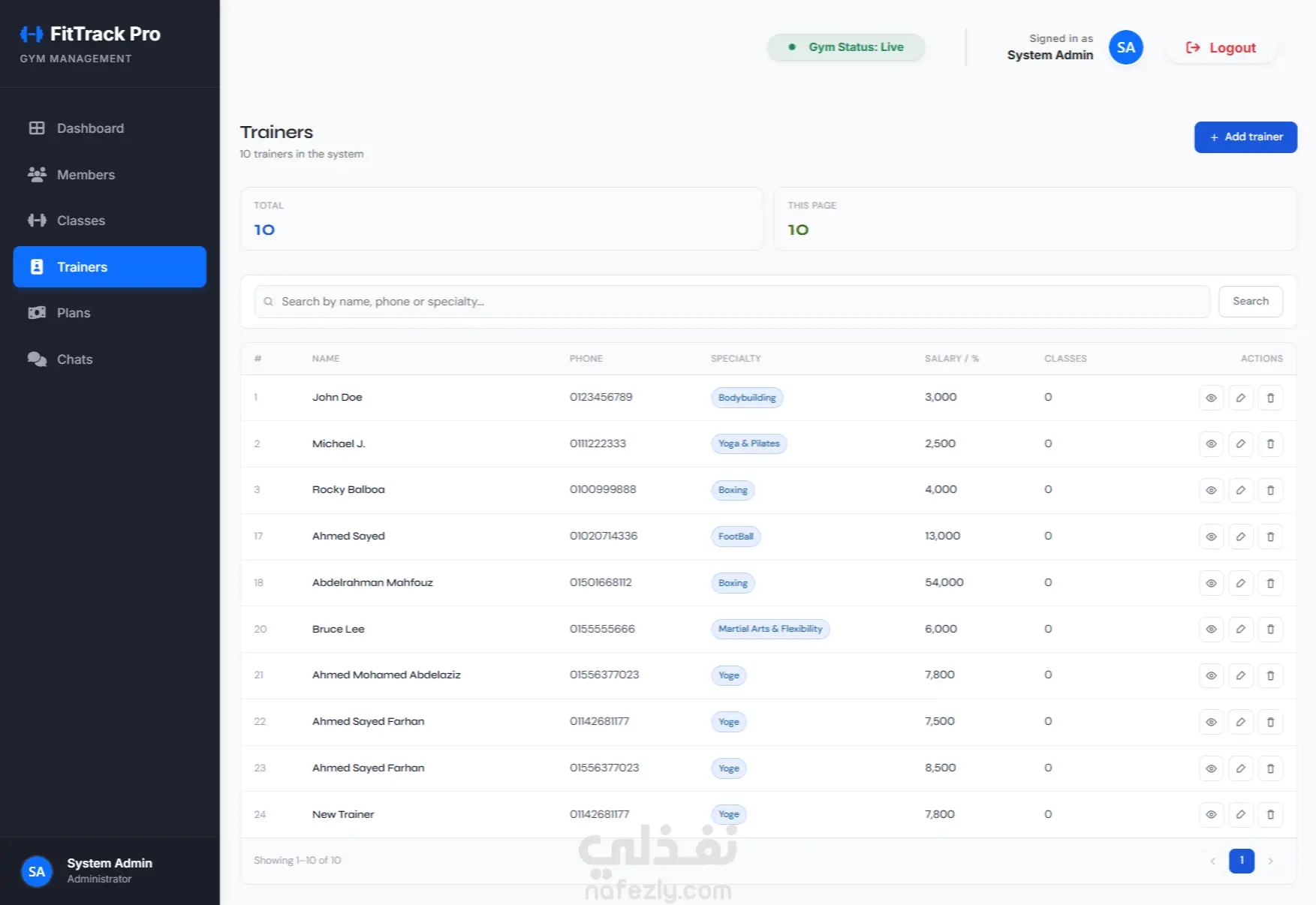The height and width of the screenshot is (905, 1316).
Task: Click the next page chevron
Action: click(1270, 861)
